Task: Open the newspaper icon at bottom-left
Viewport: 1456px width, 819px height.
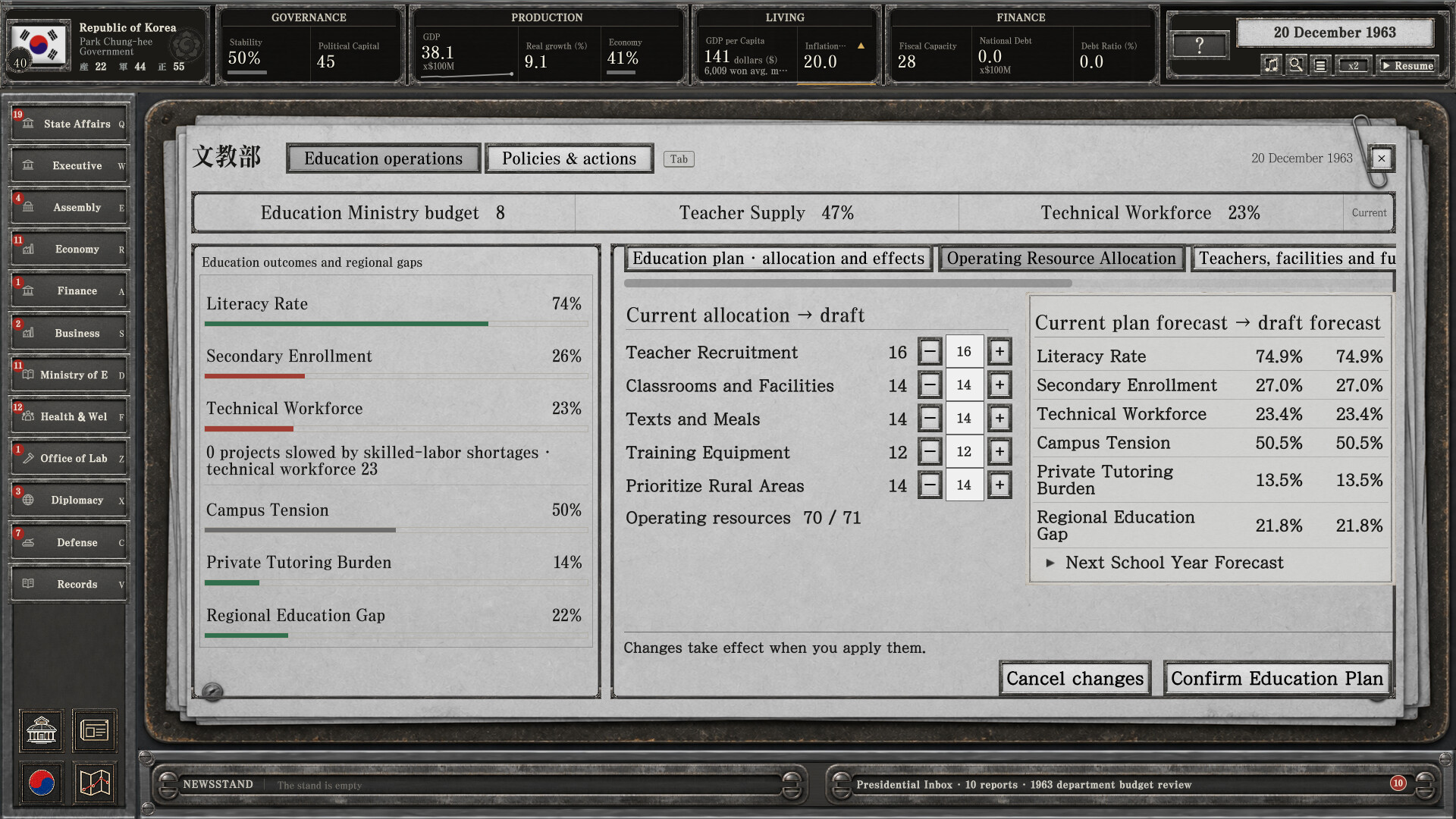Action: pyautogui.click(x=95, y=731)
